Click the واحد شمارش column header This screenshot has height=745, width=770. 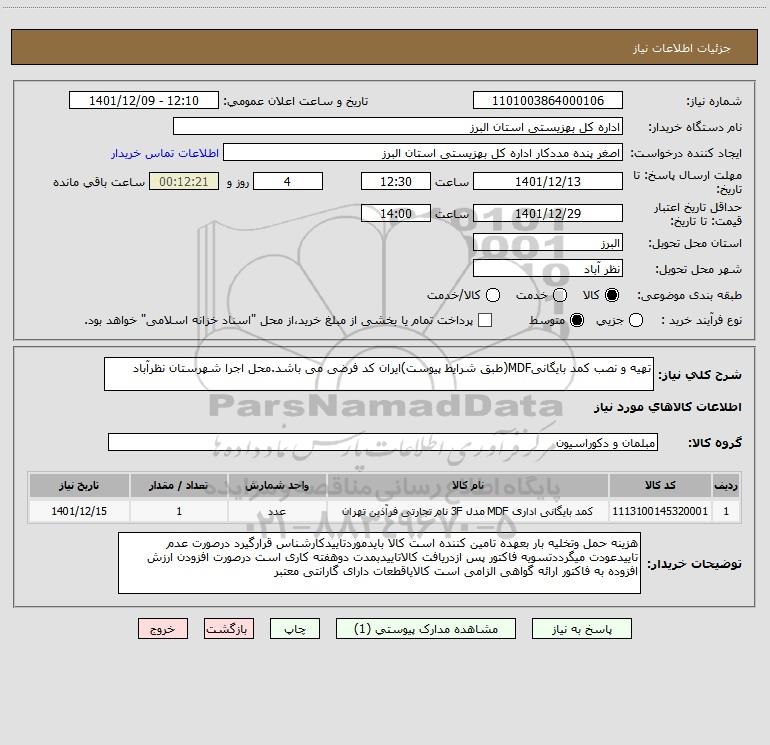(277, 485)
